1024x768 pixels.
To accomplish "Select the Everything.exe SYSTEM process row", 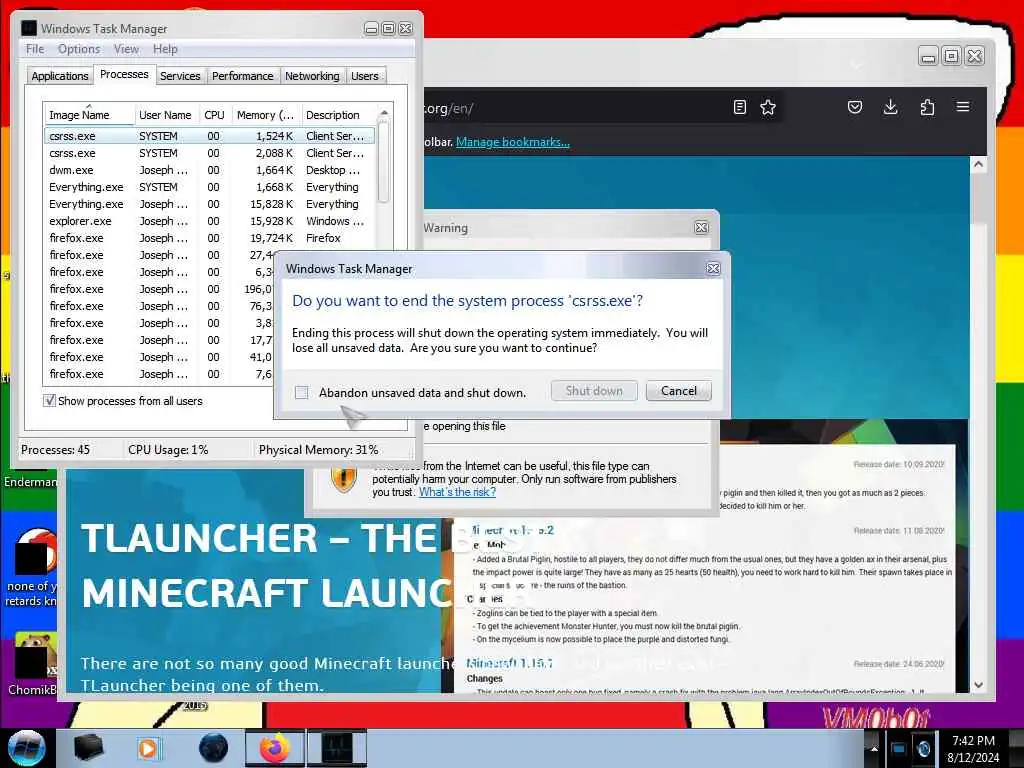I will coord(209,187).
